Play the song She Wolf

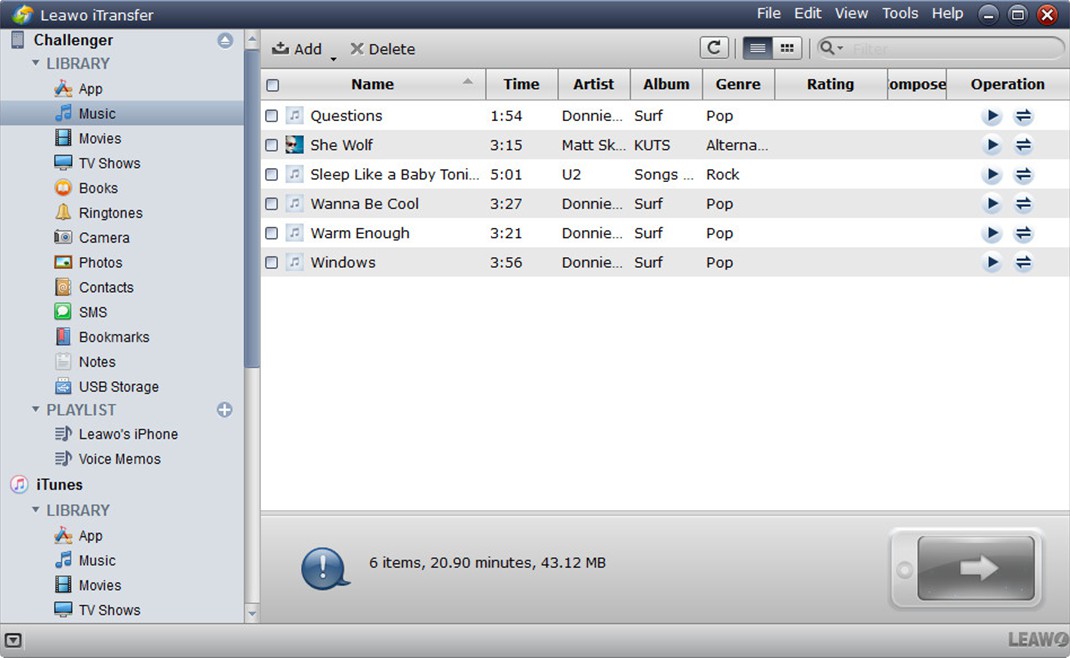click(x=992, y=145)
